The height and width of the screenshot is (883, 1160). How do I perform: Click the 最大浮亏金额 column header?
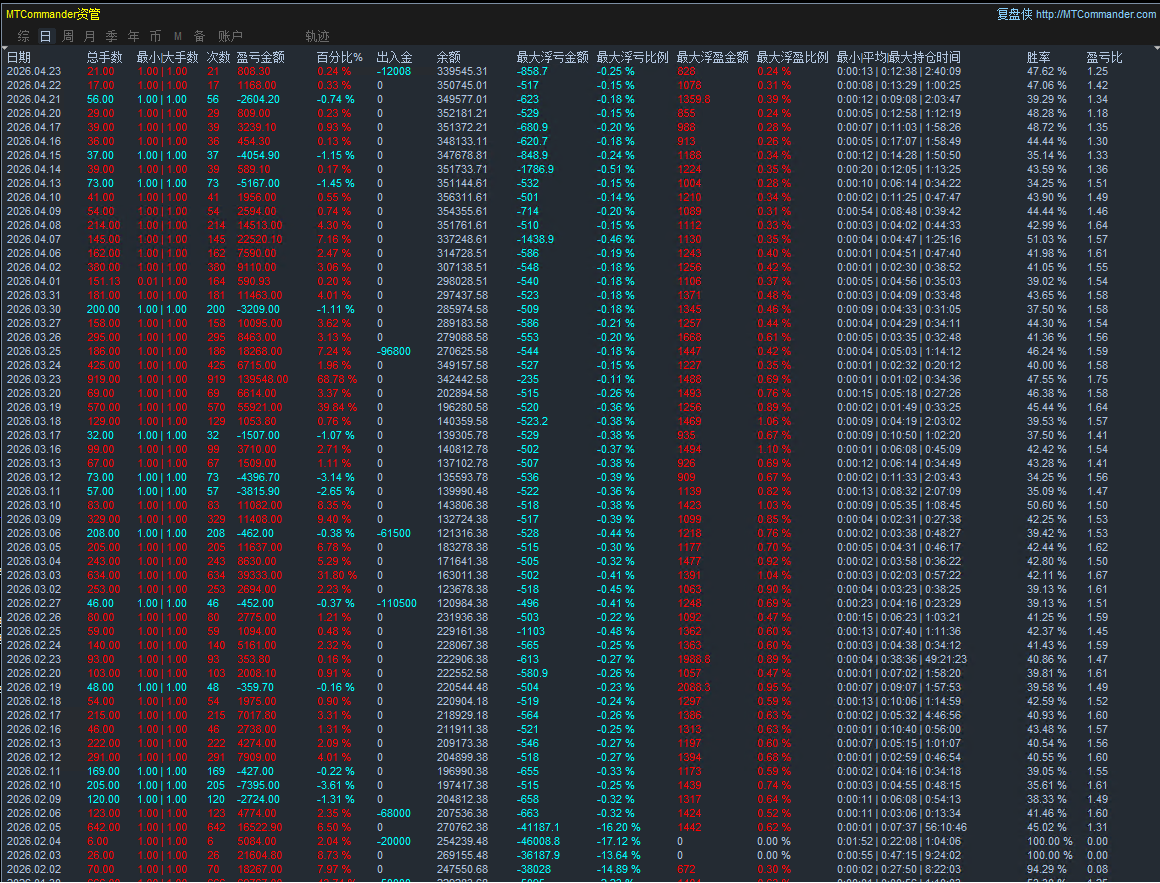point(553,57)
